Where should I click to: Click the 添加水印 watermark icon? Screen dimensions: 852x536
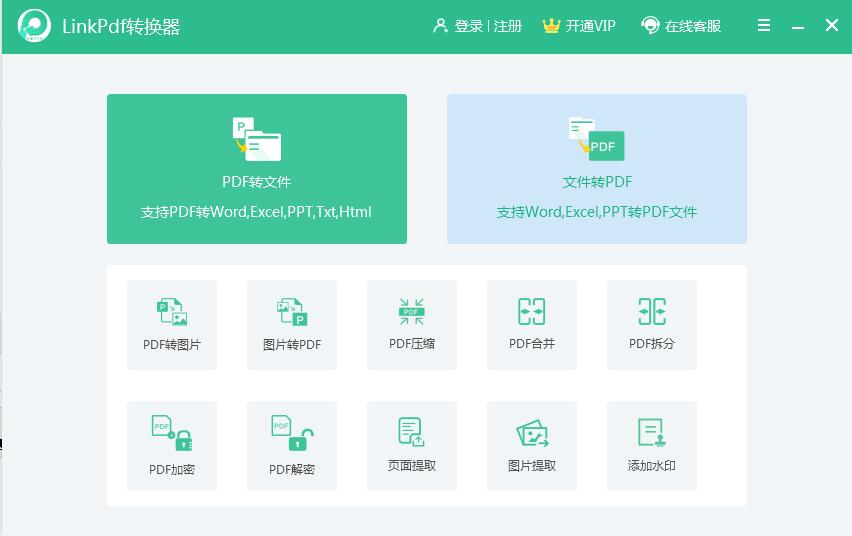[x=652, y=432]
